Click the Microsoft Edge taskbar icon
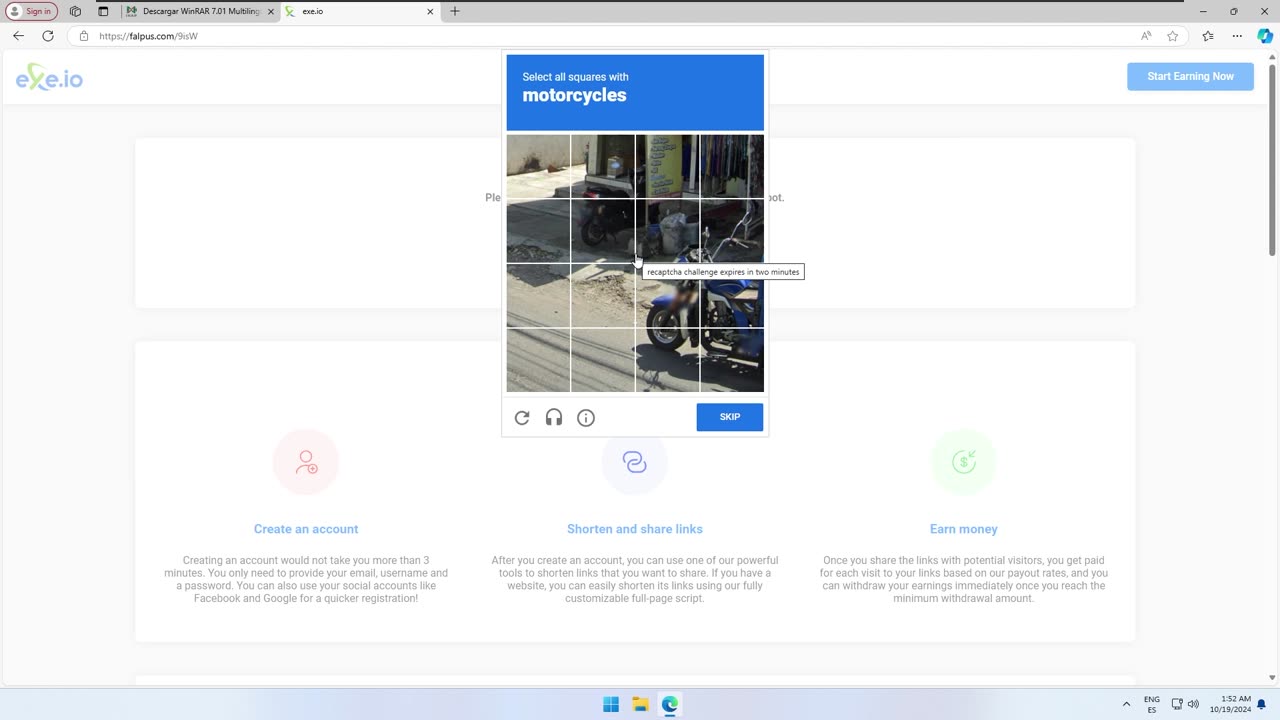Viewport: 1280px width, 720px height. point(670,704)
